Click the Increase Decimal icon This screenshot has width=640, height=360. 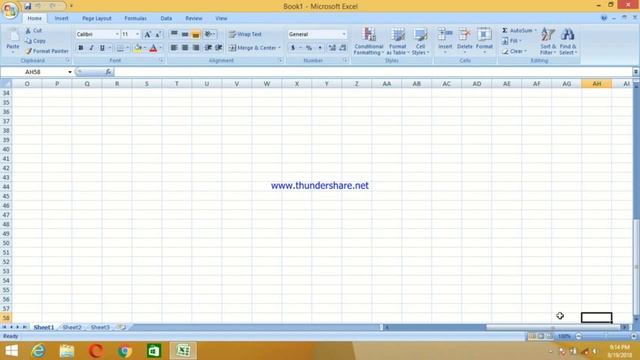click(x=332, y=48)
